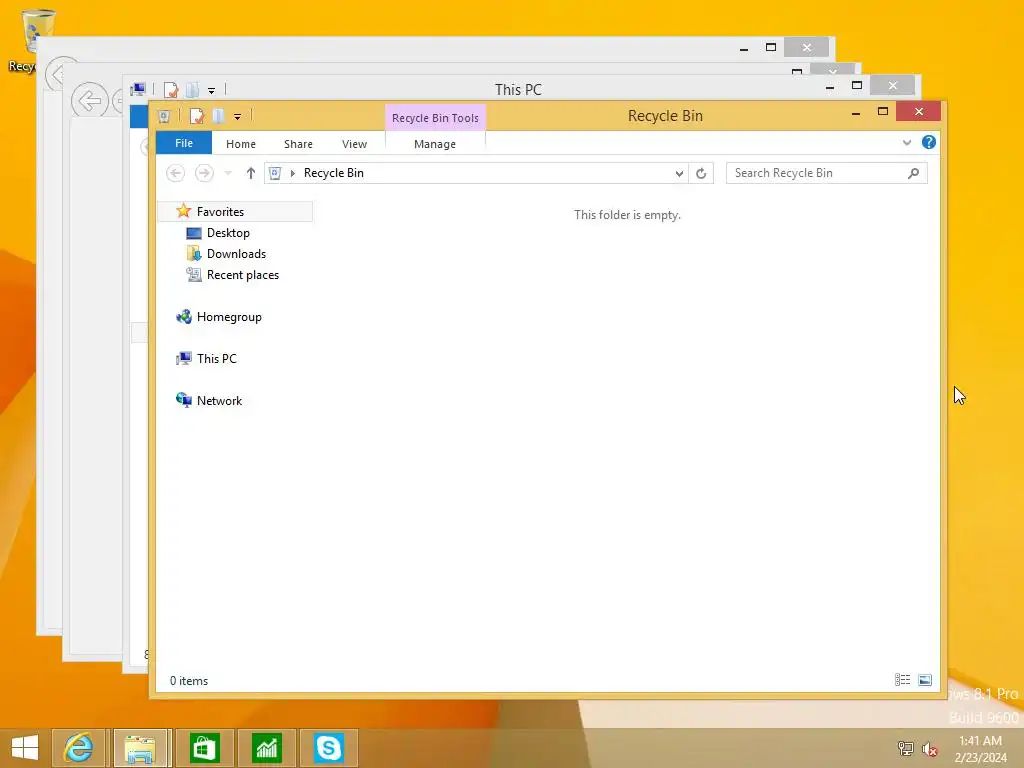Open the quick access dropdown in This PC window
Viewport: 1024px width, 768px height.
click(212, 91)
